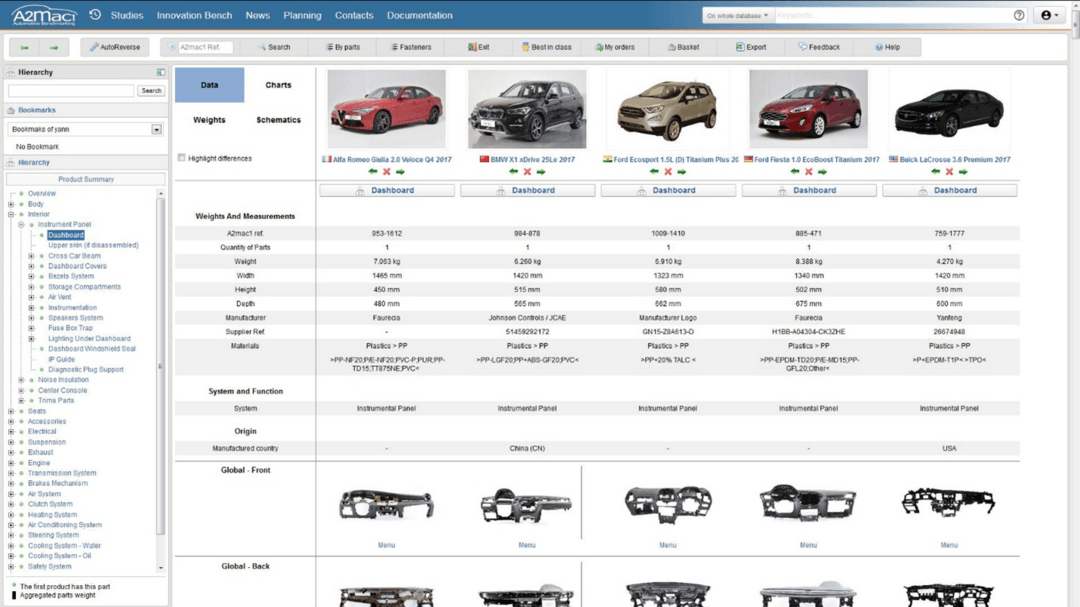Screen dimensions: 1080x607
Task: Click the A2mac1 Ref input field
Action: pos(205,48)
